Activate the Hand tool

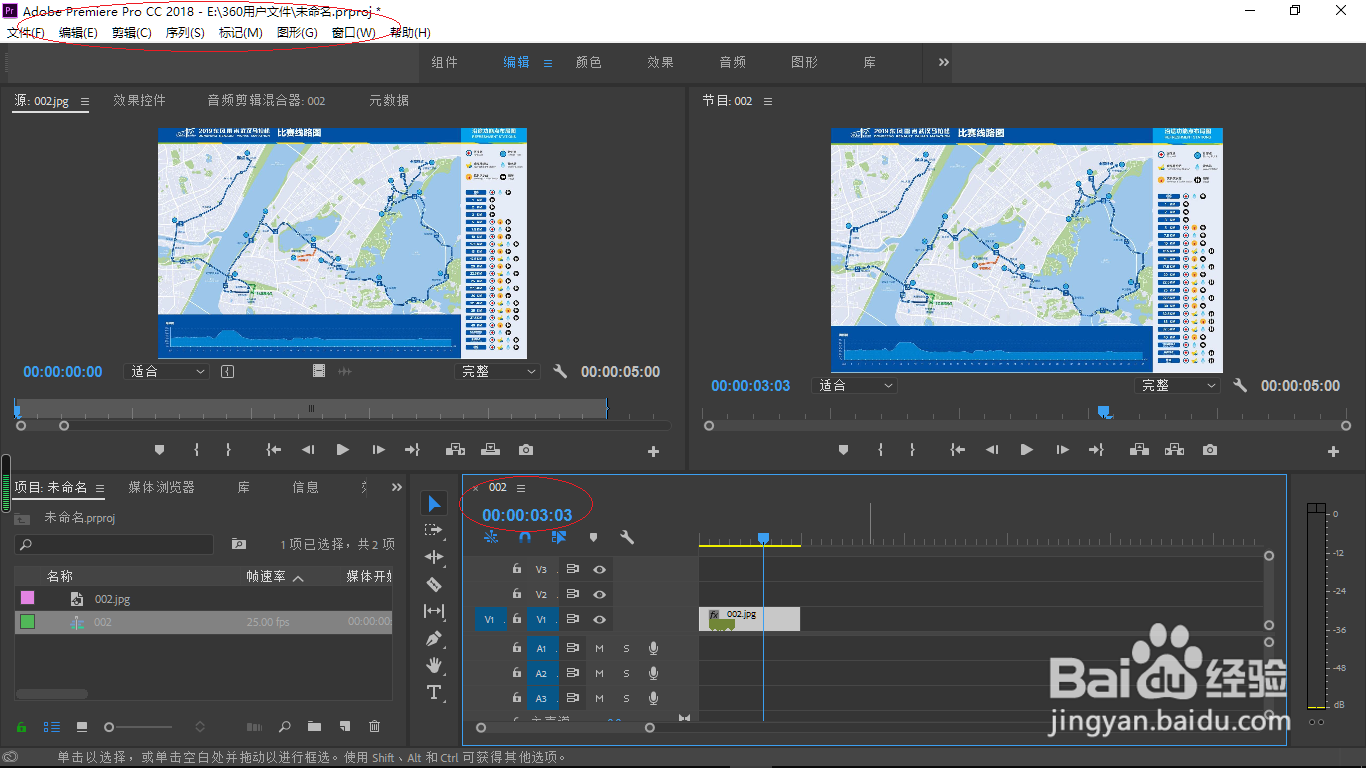pyautogui.click(x=434, y=664)
